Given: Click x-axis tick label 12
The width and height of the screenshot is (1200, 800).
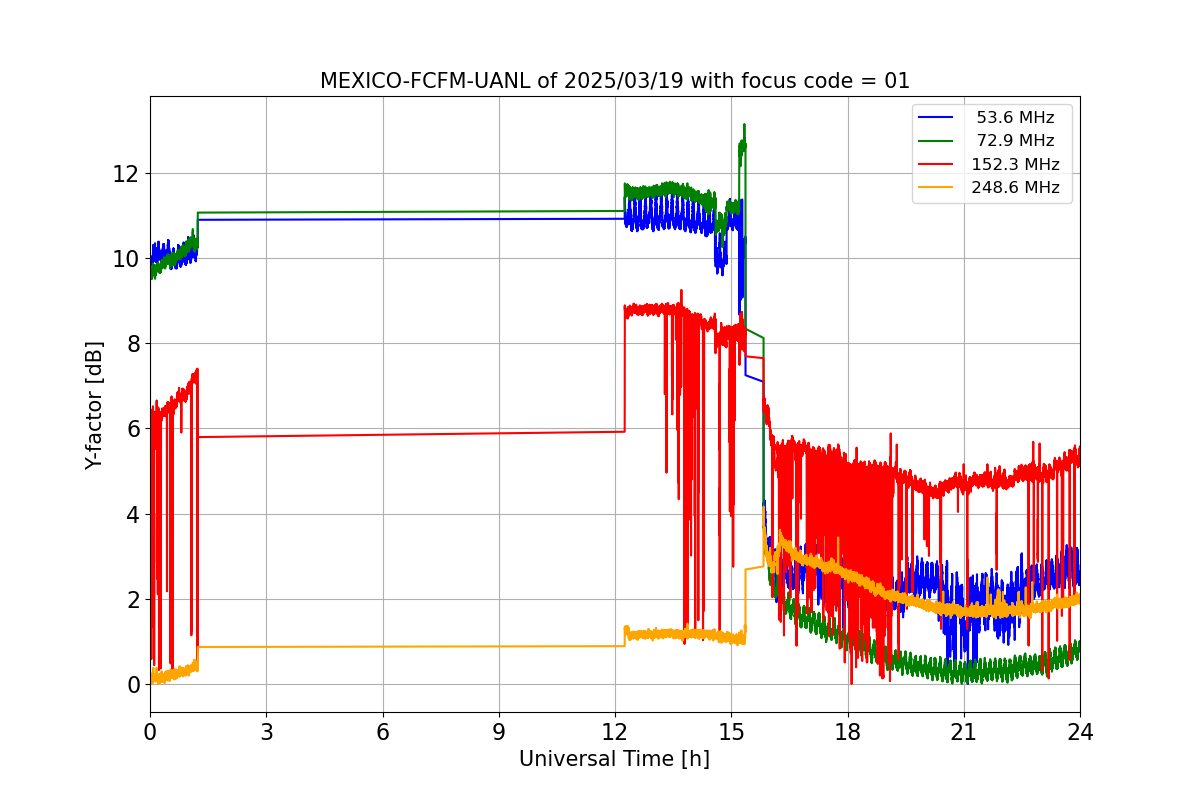Looking at the screenshot, I should [615, 732].
